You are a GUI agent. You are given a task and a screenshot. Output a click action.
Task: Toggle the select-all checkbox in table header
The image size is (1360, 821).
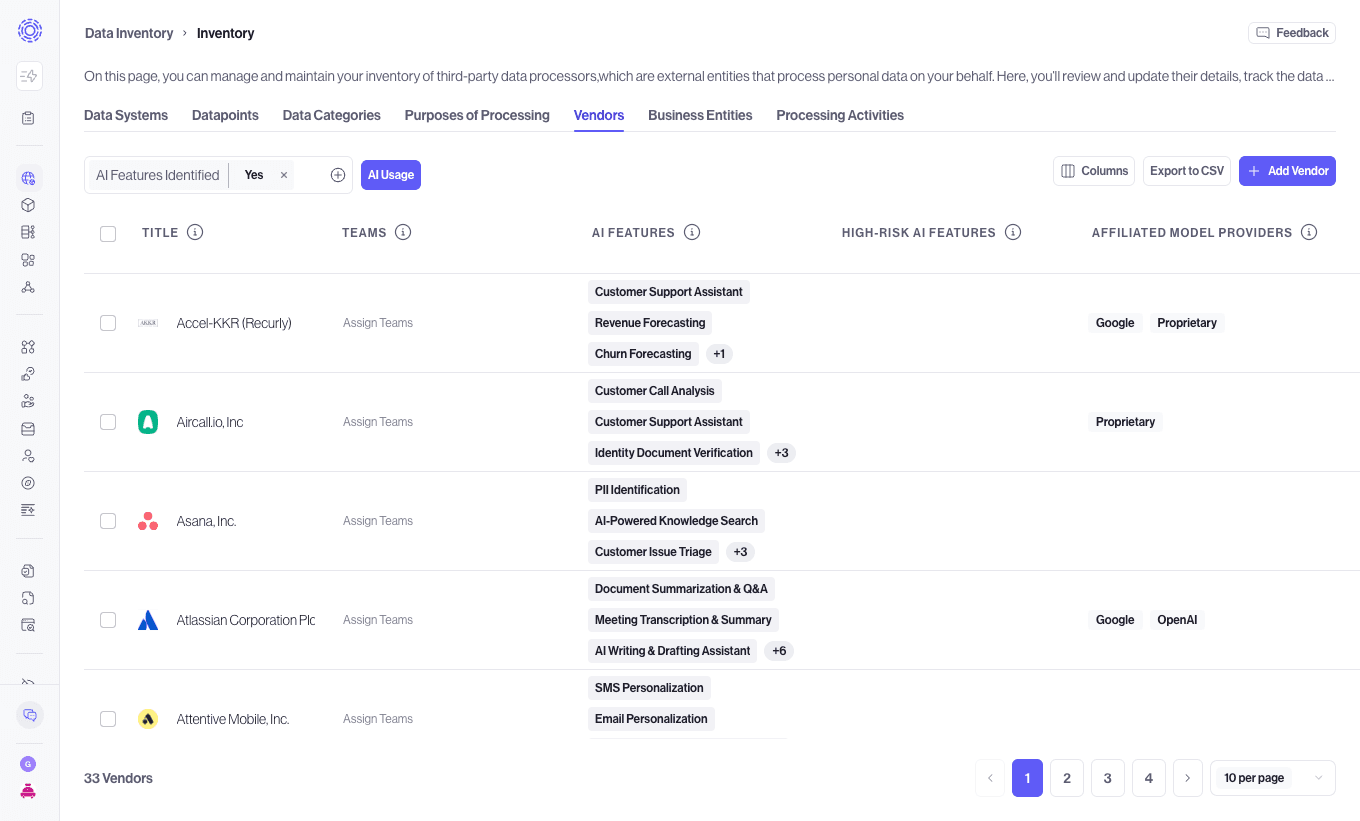(x=108, y=234)
